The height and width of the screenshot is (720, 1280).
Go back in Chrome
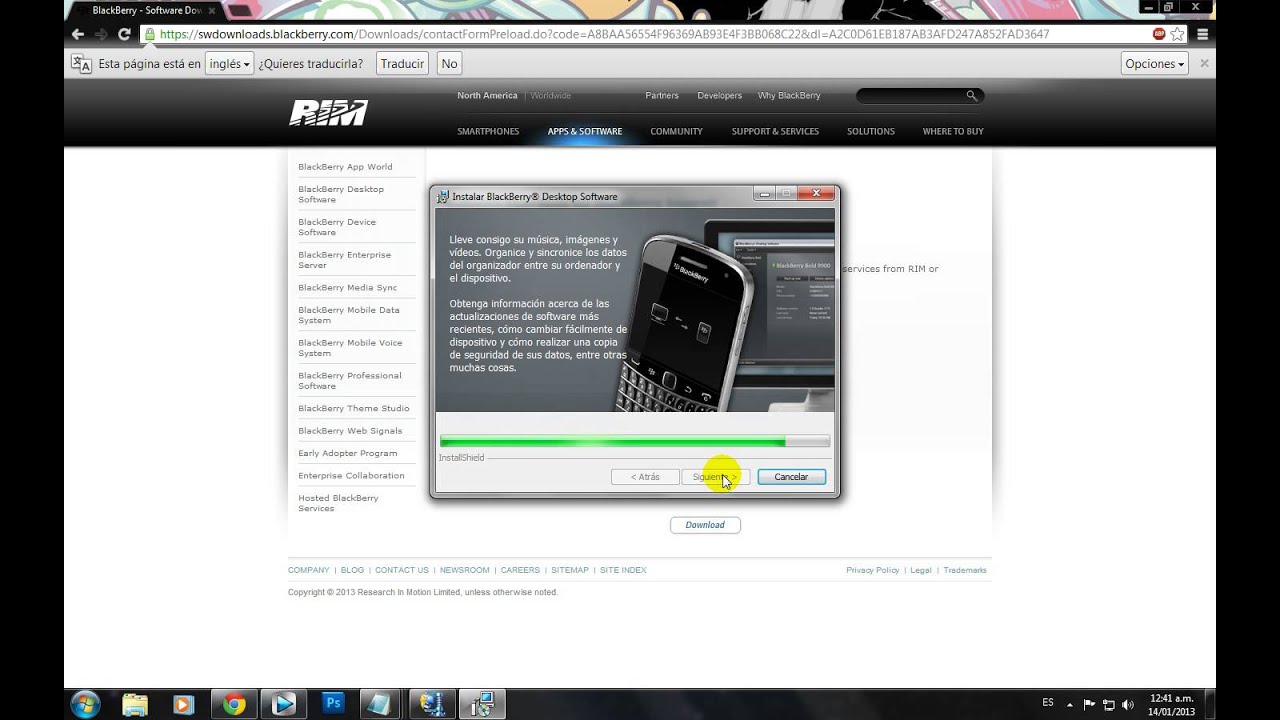(78, 34)
